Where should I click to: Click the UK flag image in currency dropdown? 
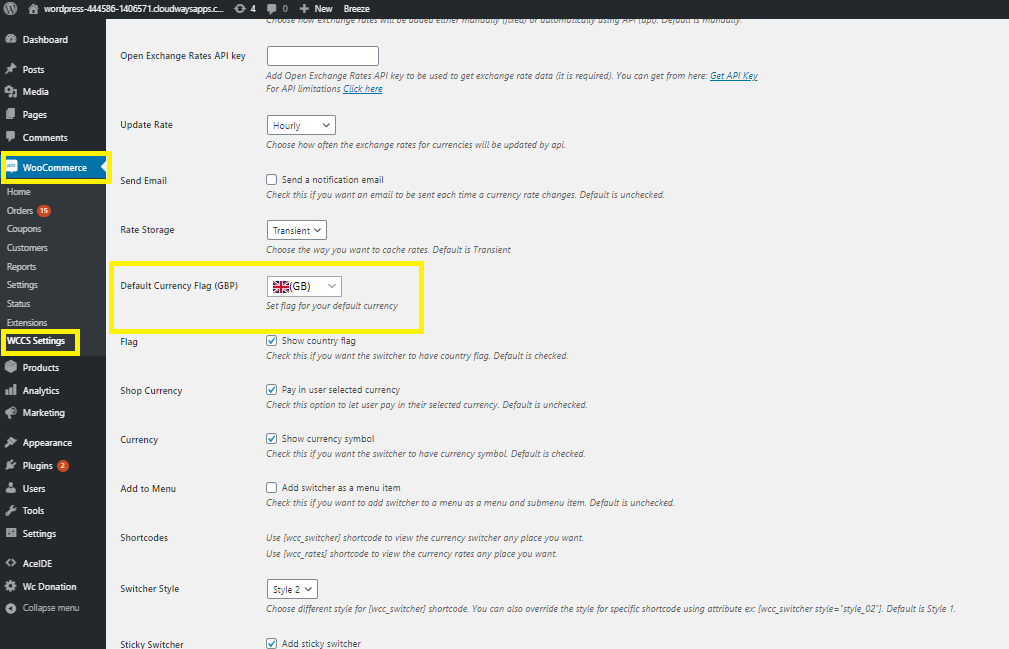tap(281, 286)
